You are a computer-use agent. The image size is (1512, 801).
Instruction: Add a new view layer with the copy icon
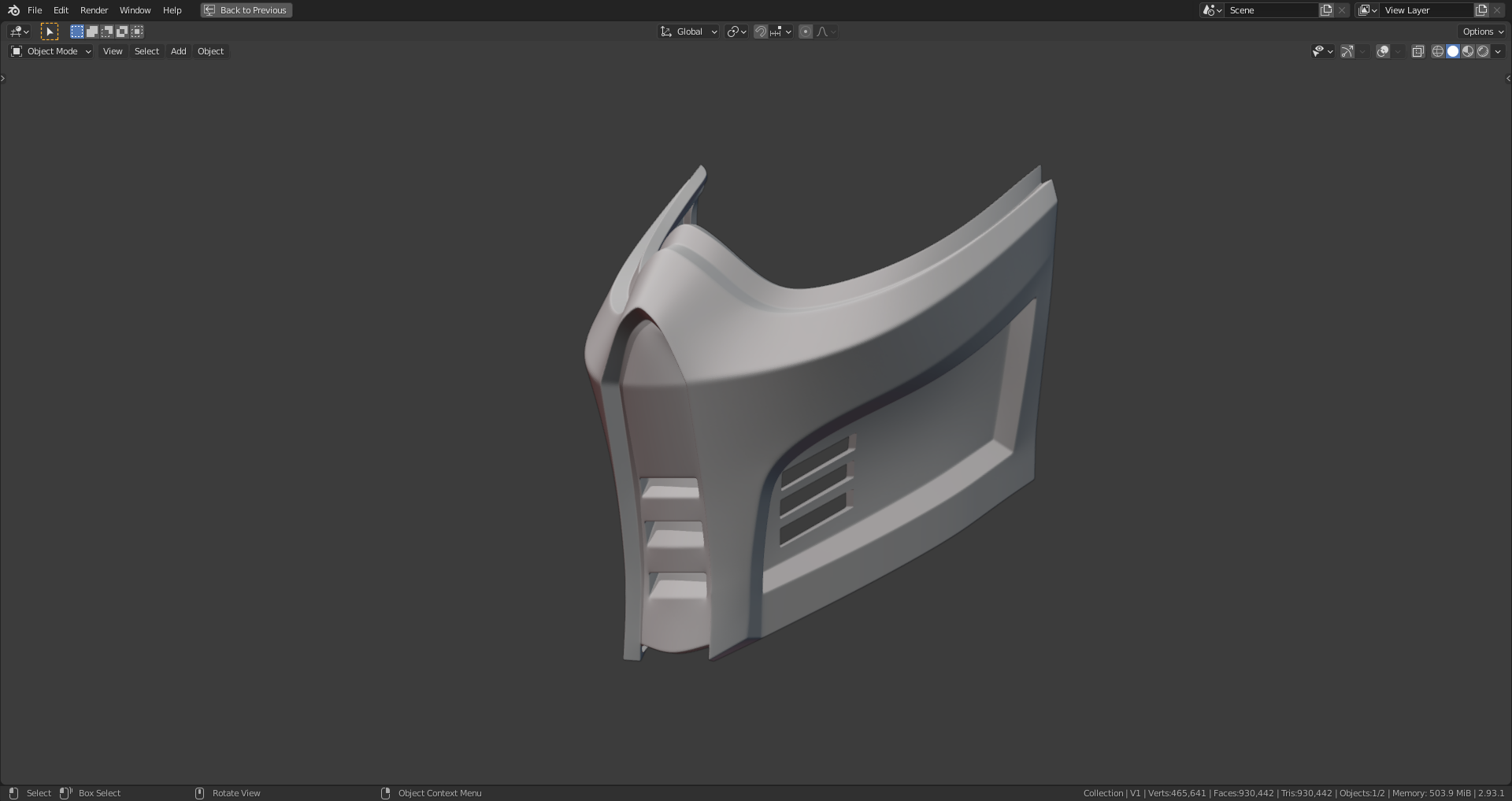click(x=1481, y=10)
